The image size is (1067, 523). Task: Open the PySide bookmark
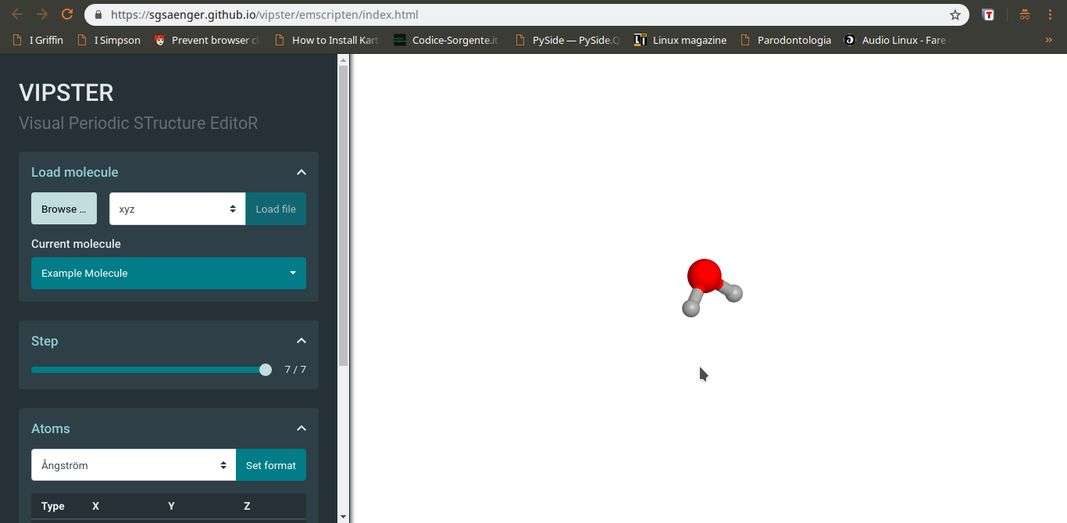(x=568, y=40)
